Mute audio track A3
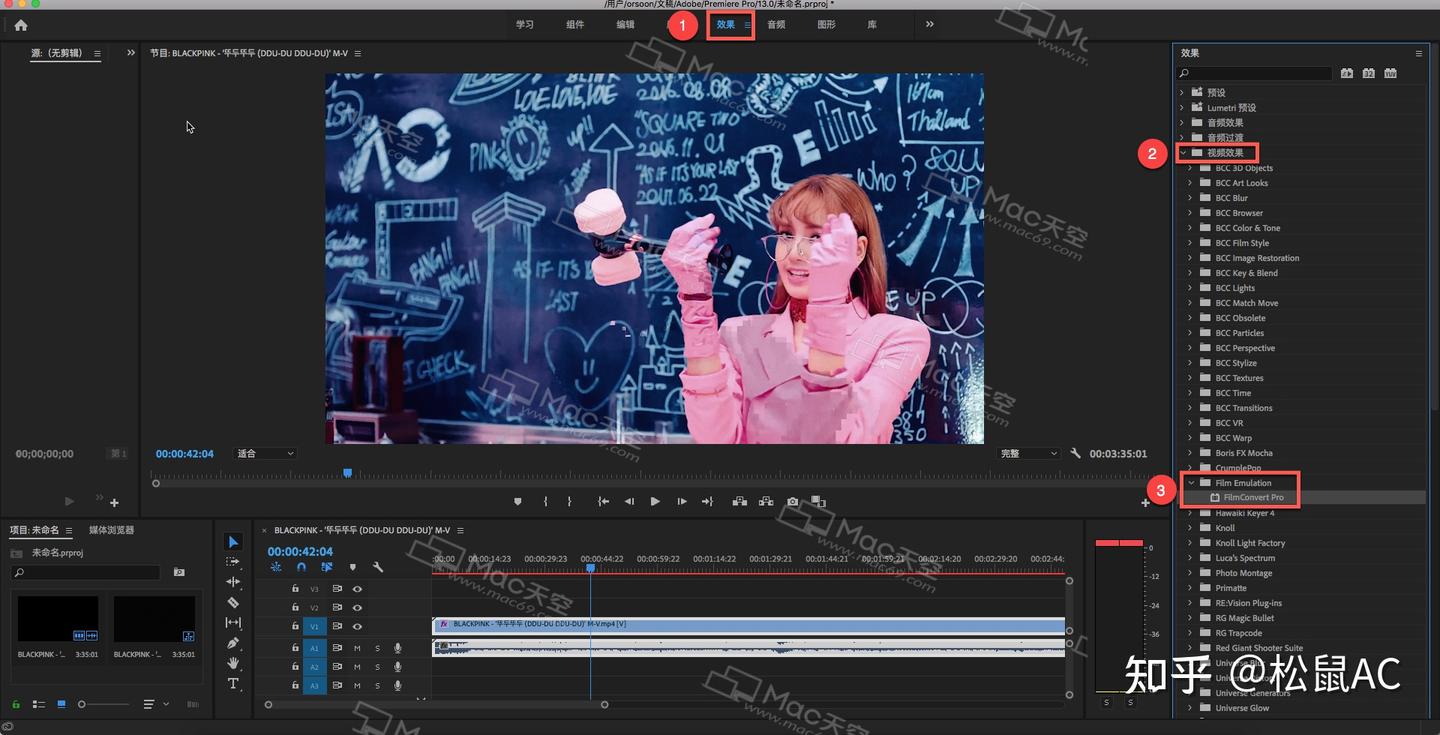The height and width of the screenshot is (735, 1440). [357, 685]
